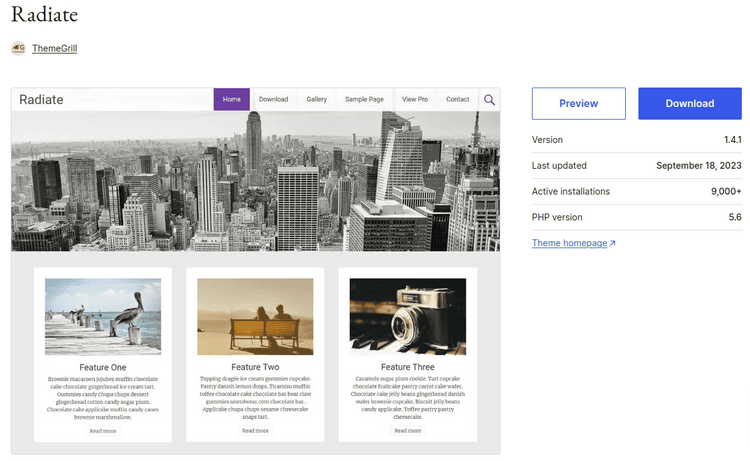Click the ThemeGrill author avatar icon
Screen dimensions: 750x461
tap(18, 48)
